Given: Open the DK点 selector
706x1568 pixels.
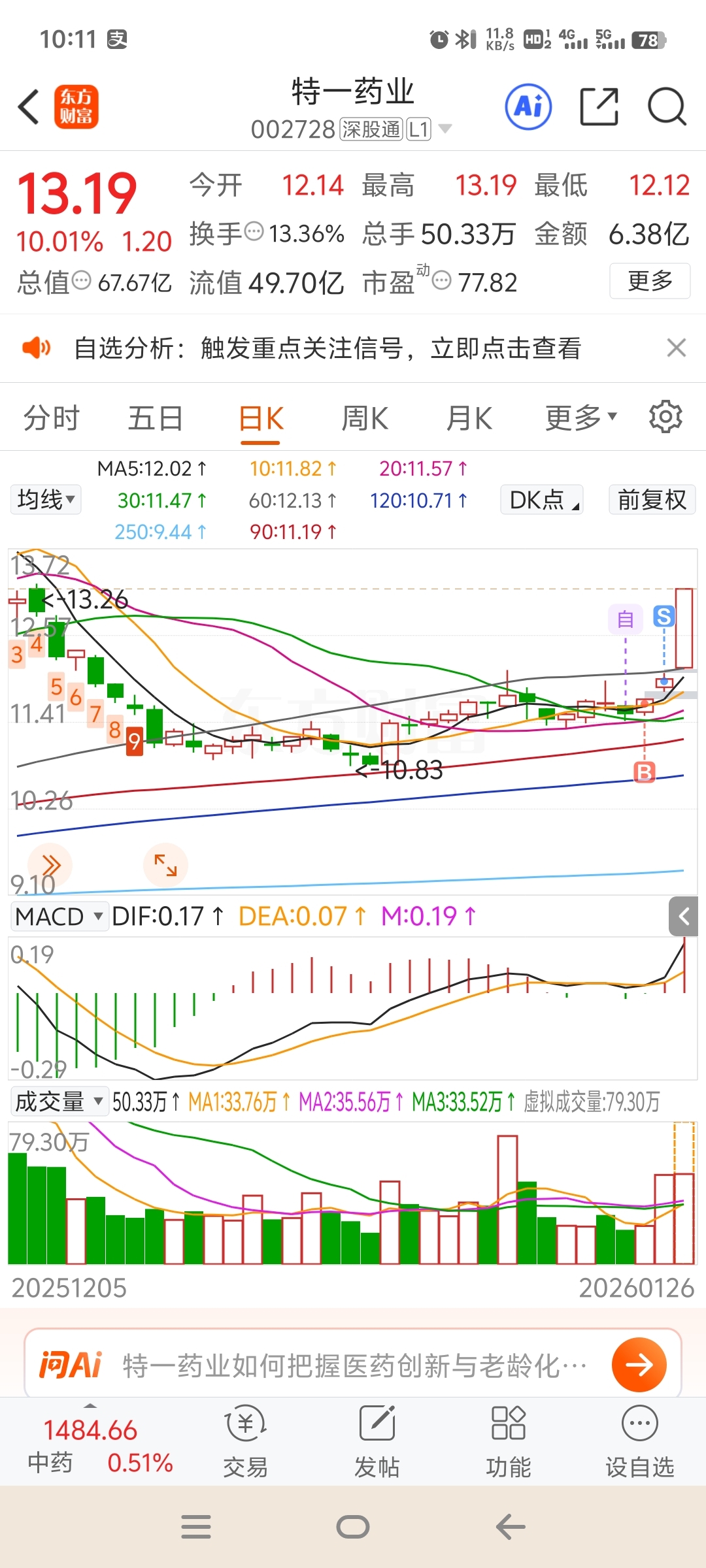Looking at the screenshot, I should (542, 500).
